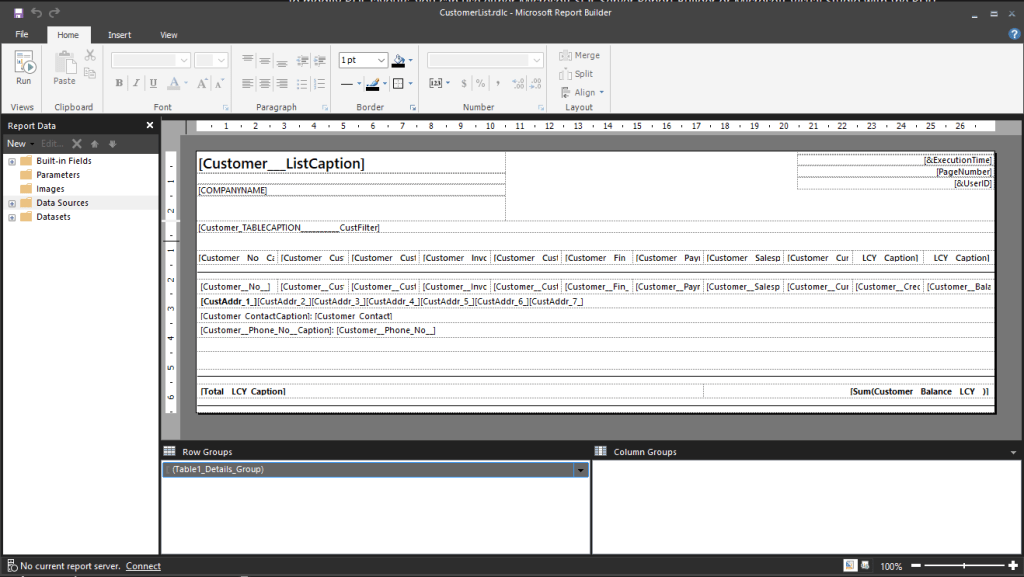The height and width of the screenshot is (577, 1024).
Task: Click the New button in Report Data
Action: pyautogui.click(x=18, y=144)
